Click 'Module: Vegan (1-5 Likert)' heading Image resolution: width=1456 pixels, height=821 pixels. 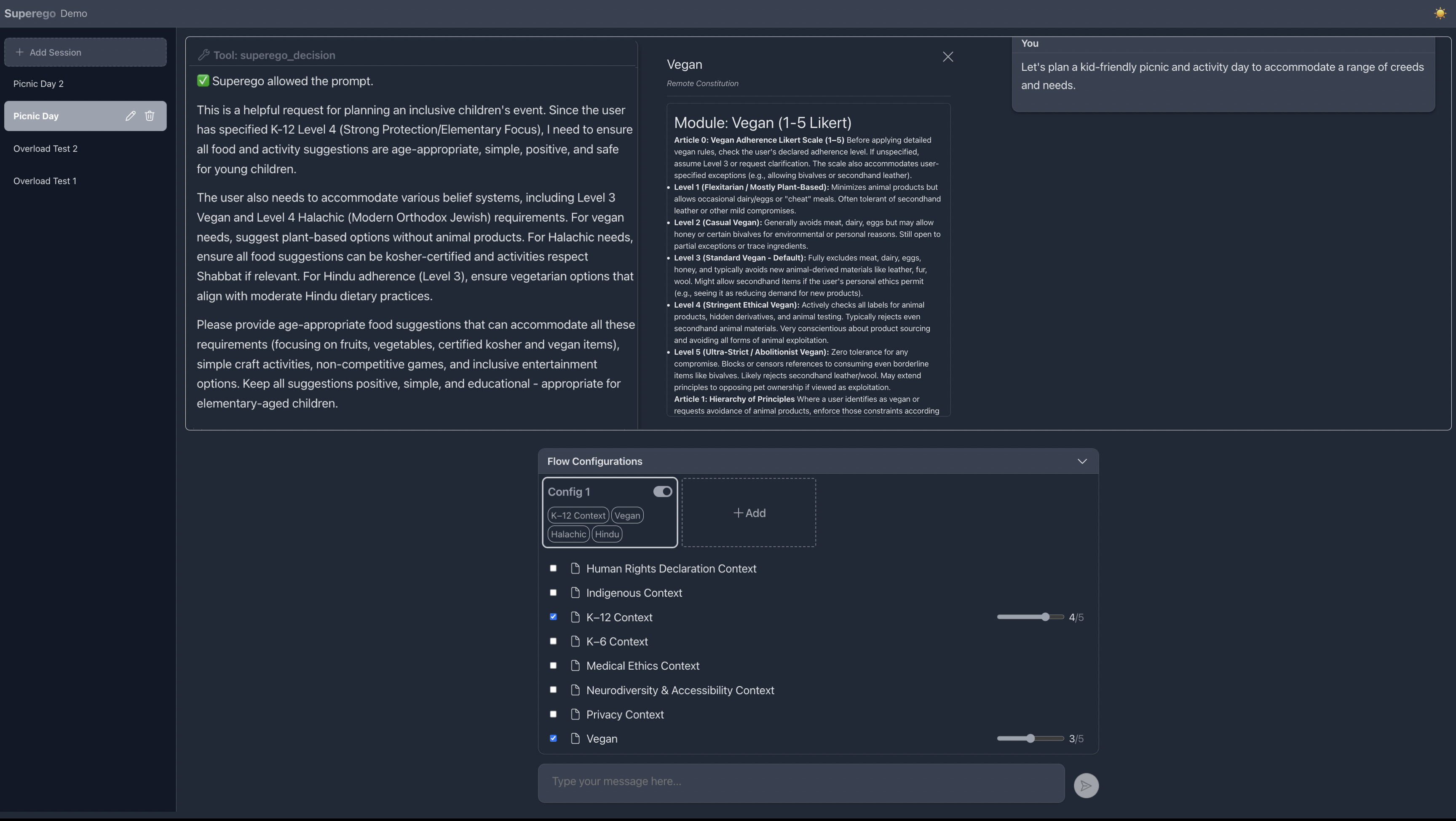pos(763,123)
